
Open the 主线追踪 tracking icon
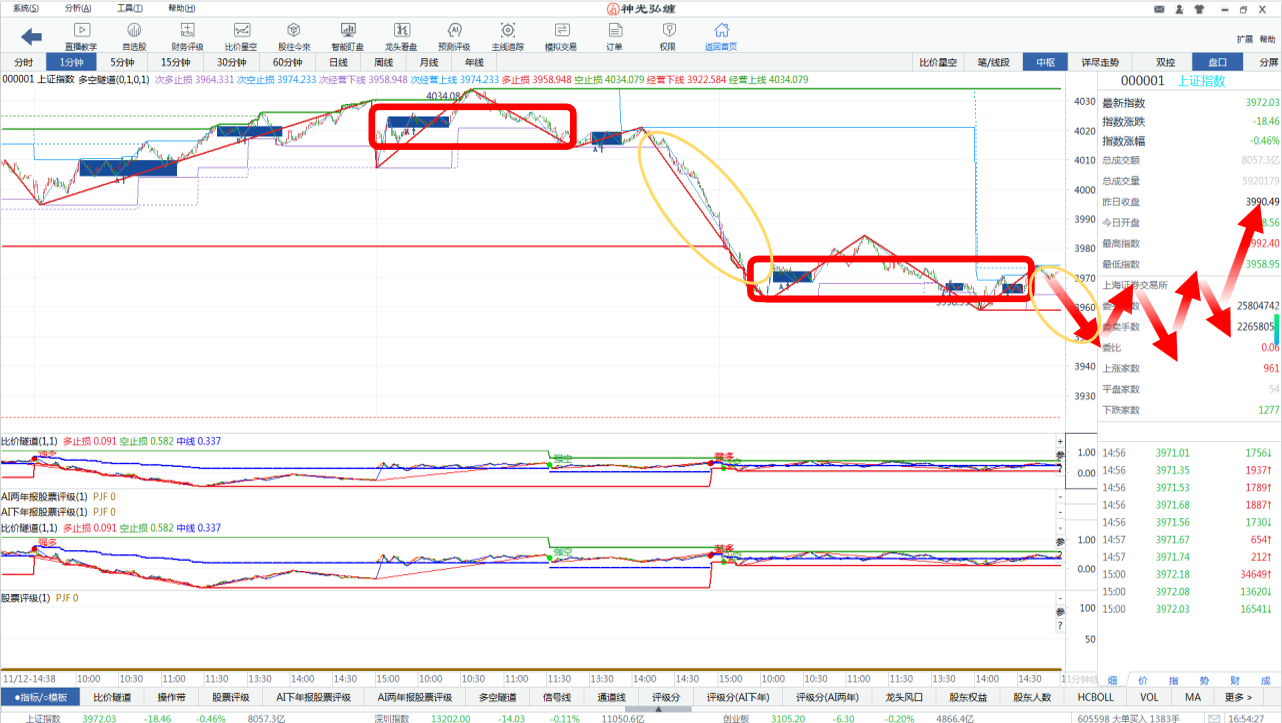pyautogui.click(x=507, y=36)
